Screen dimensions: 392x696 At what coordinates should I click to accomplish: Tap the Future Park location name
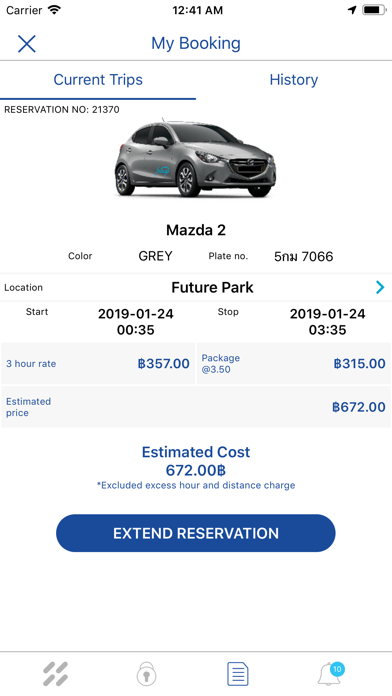coord(212,287)
